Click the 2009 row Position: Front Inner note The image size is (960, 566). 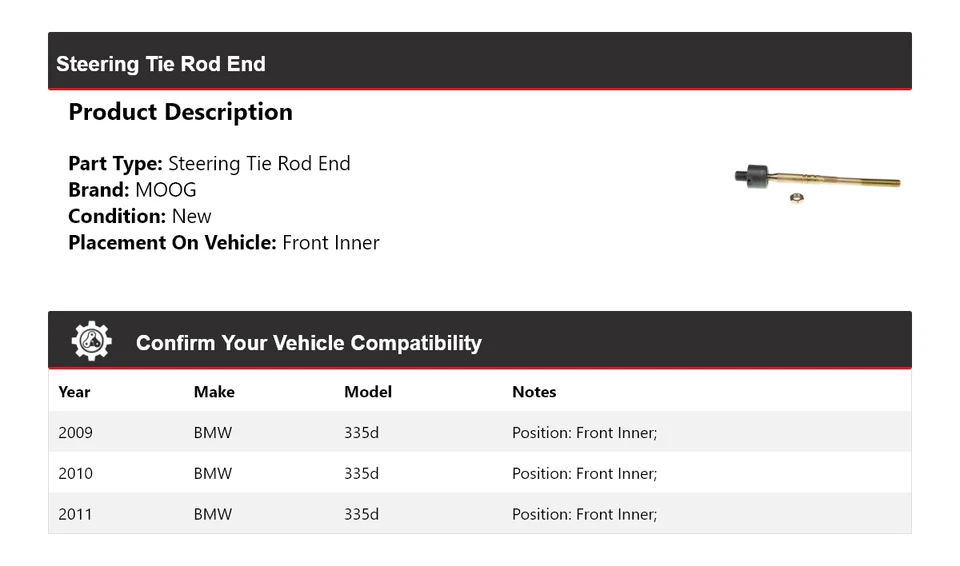point(584,433)
